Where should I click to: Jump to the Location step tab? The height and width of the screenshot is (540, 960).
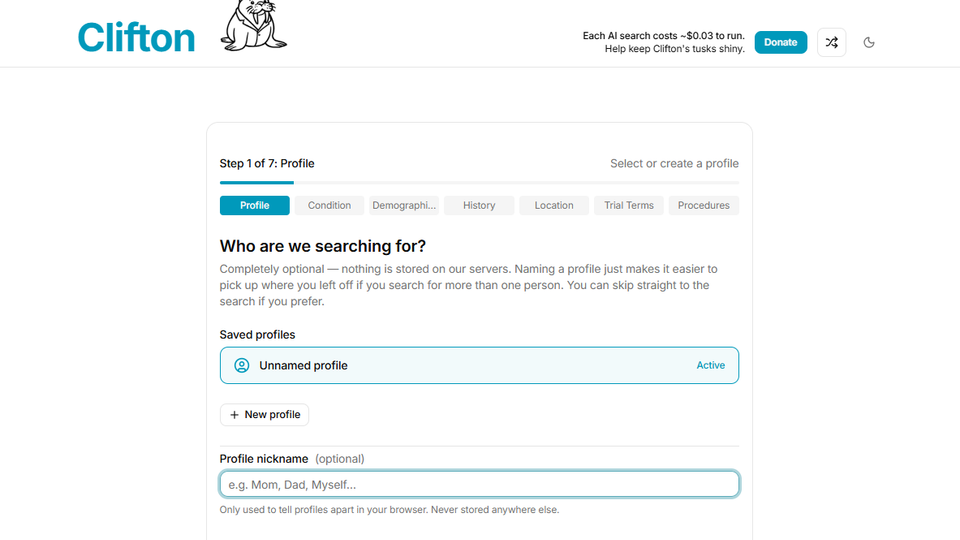(x=554, y=206)
